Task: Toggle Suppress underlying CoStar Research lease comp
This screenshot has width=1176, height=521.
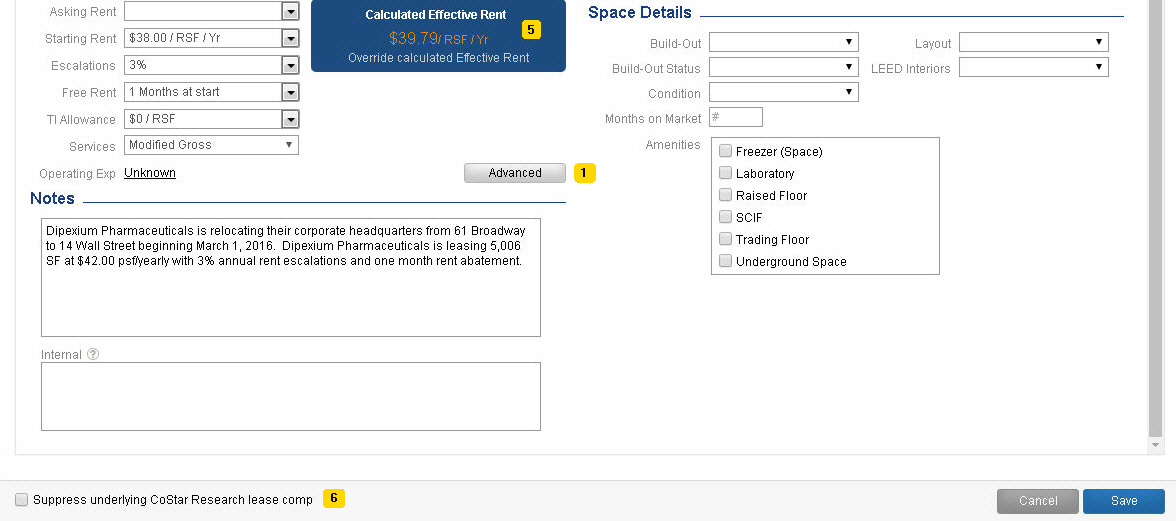Action: tap(22, 499)
